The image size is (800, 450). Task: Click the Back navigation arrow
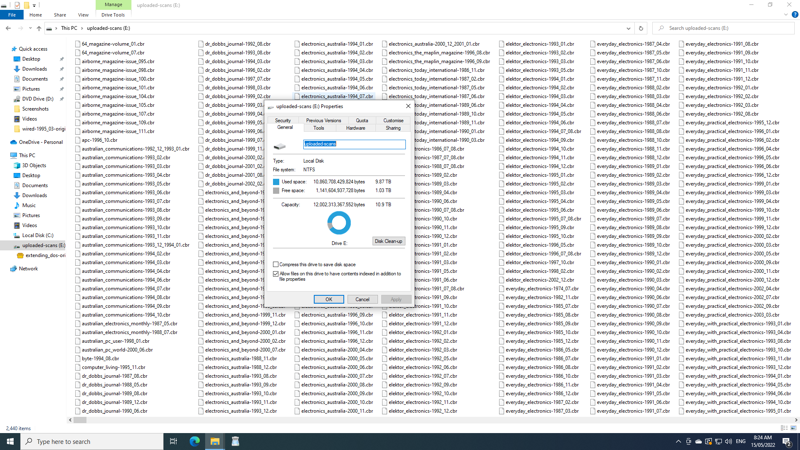[8, 28]
